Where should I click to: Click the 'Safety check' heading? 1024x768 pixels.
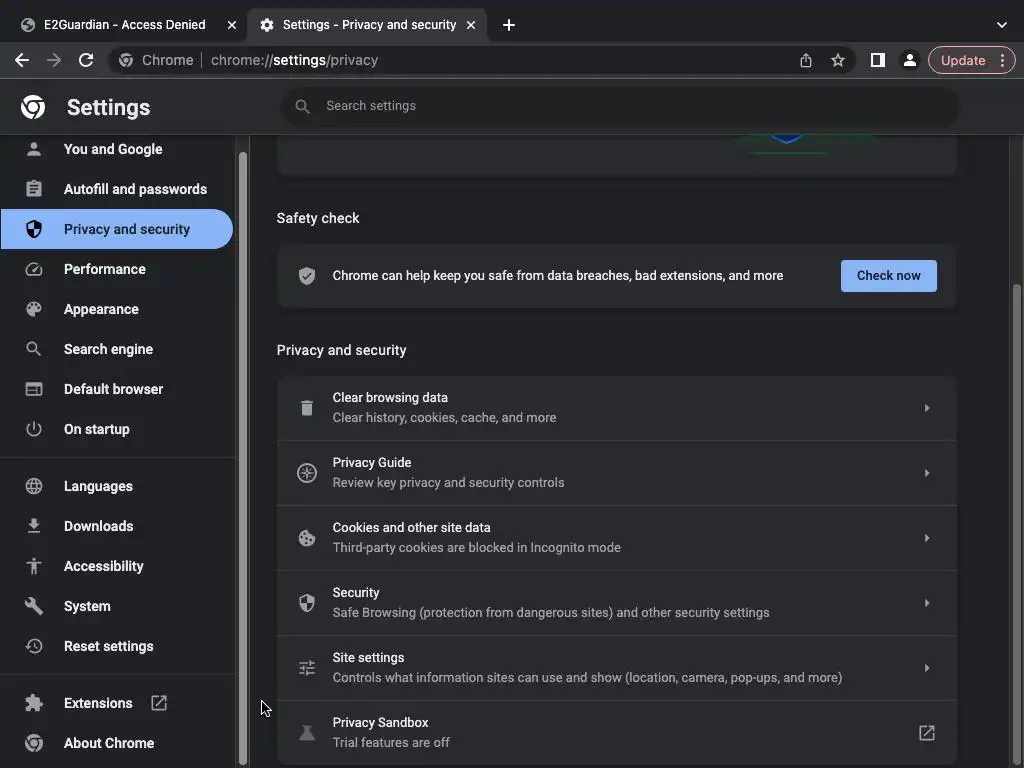pyautogui.click(x=317, y=218)
